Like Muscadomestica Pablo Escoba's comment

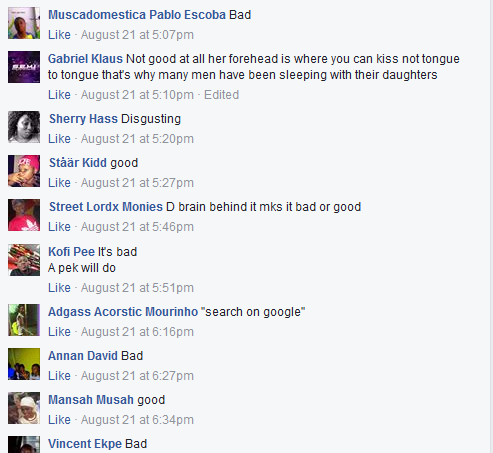point(59,35)
